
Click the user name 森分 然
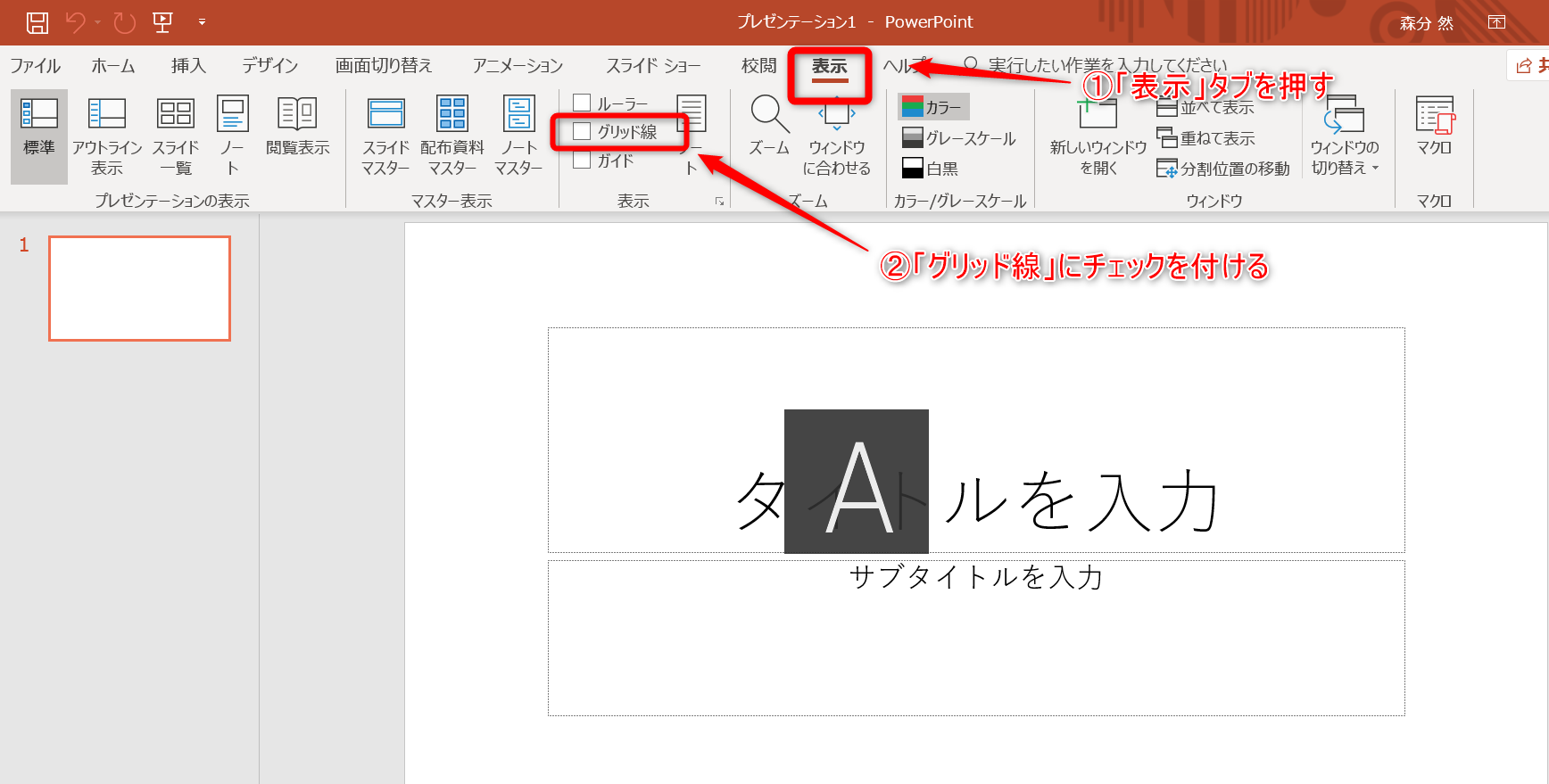tap(1426, 23)
